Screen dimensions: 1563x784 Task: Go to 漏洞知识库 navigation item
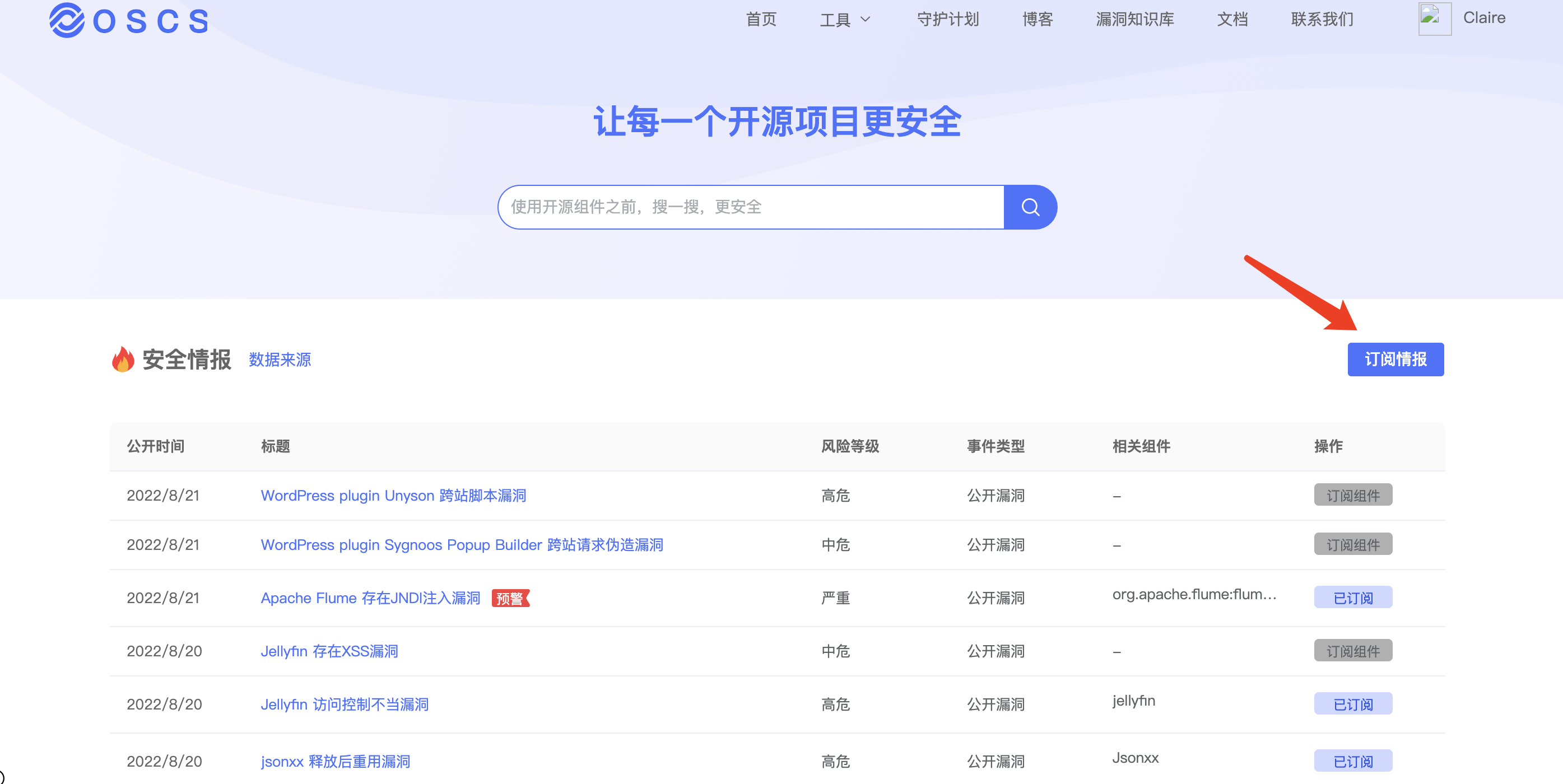click(1134, 20)
